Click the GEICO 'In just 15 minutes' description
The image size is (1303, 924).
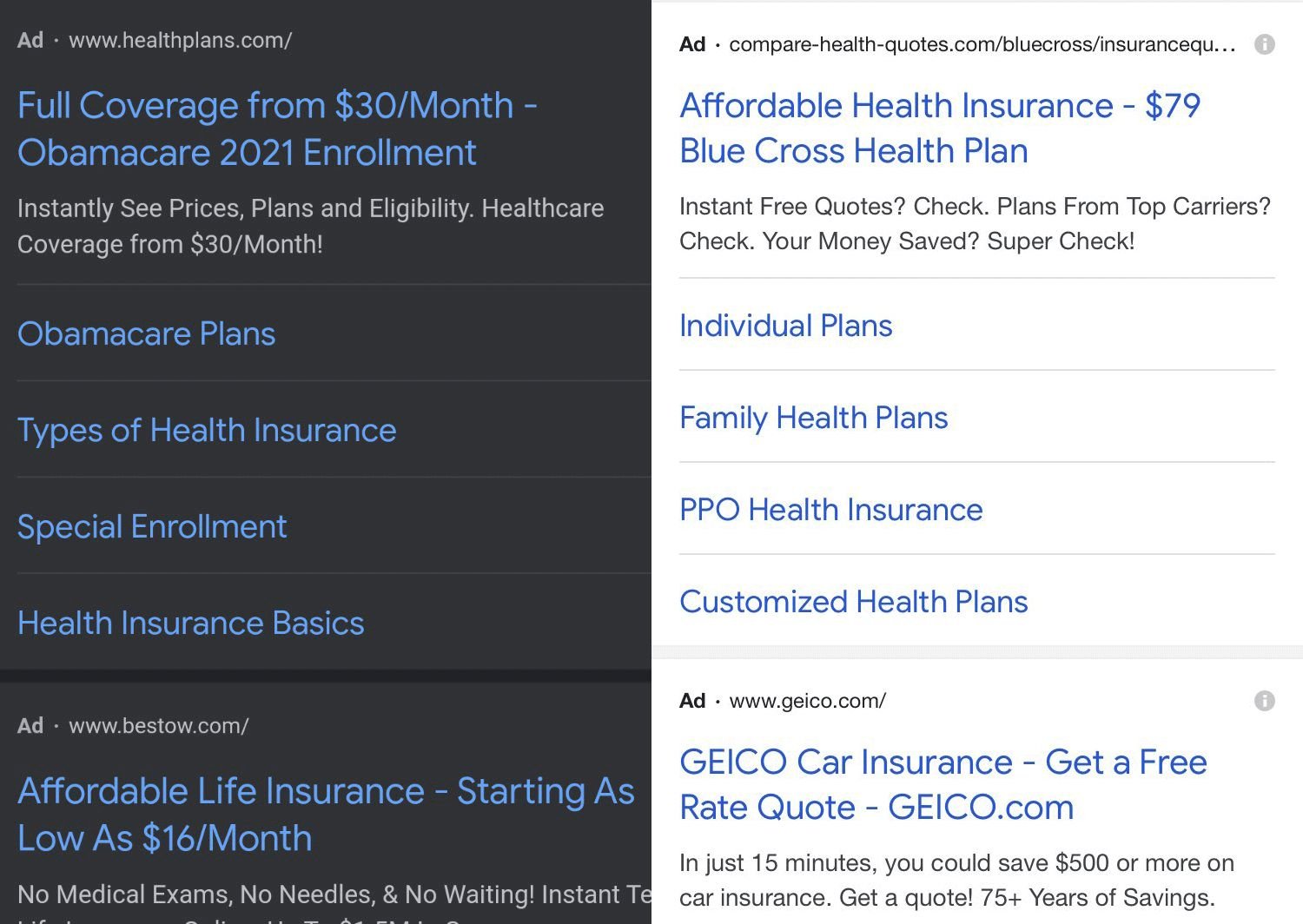coord(956,880)
